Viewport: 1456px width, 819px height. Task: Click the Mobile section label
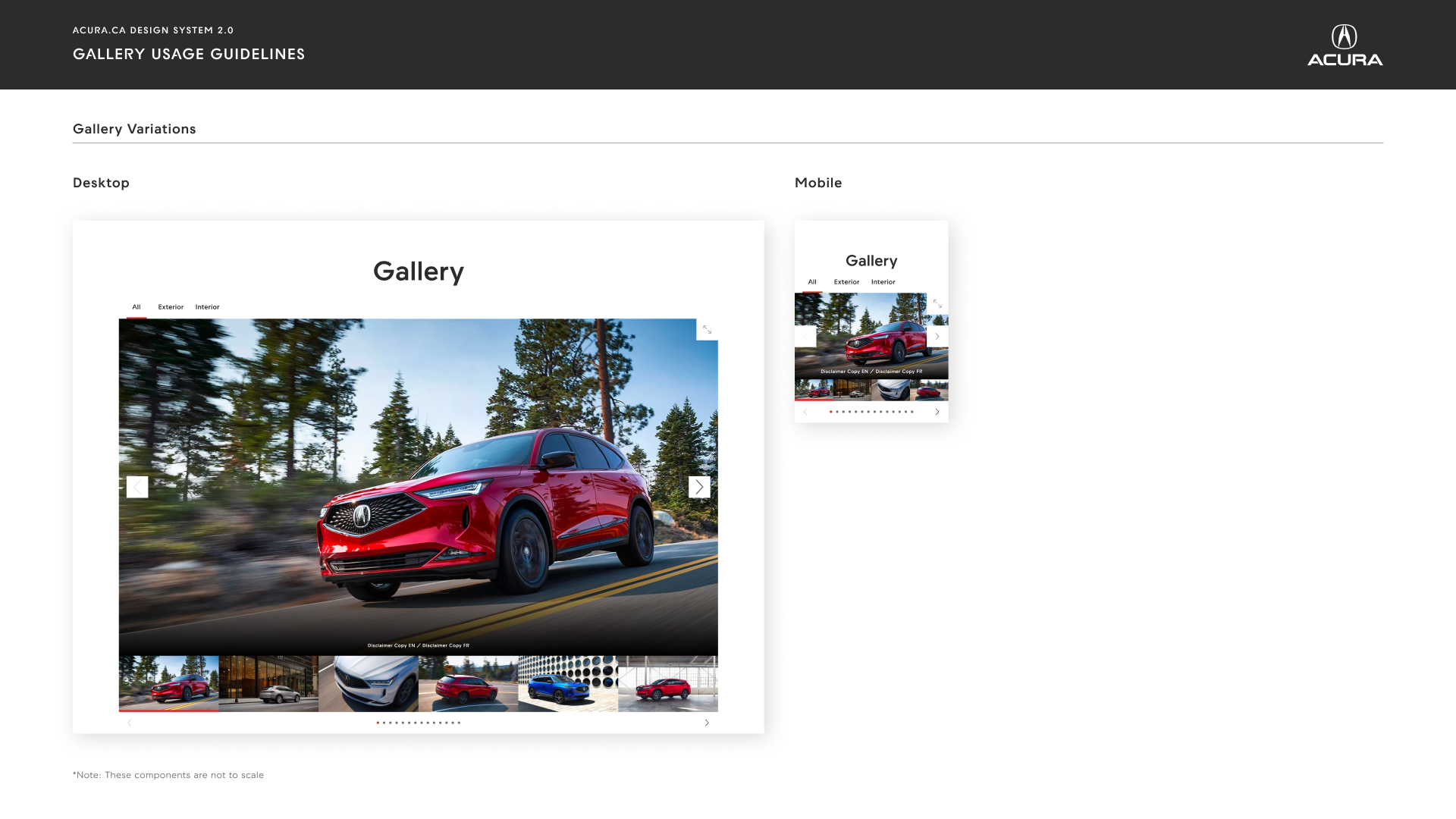click(x=818, y=183)
